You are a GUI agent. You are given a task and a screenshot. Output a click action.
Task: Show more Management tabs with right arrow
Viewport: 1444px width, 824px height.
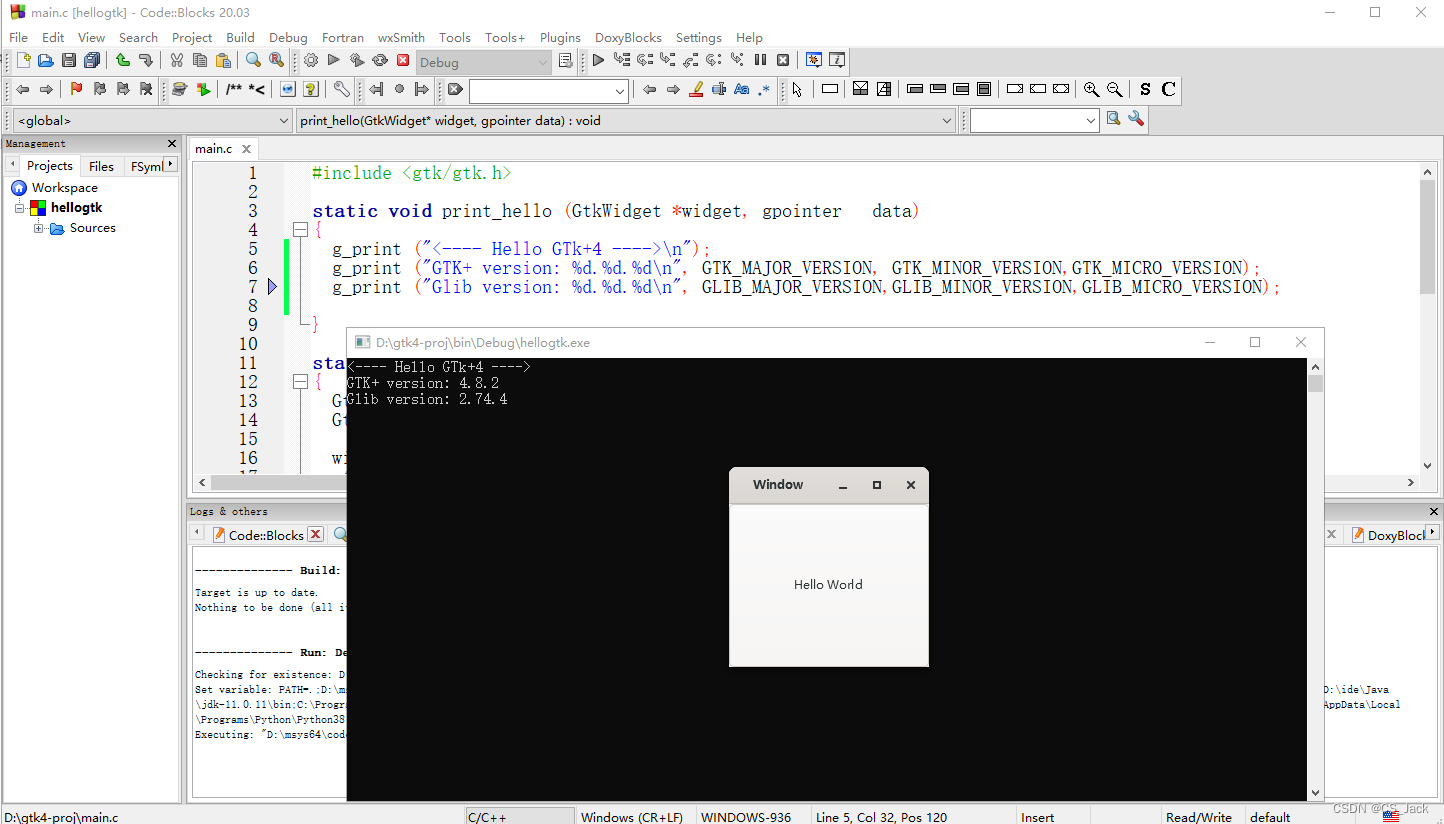[x=171, y=164]
